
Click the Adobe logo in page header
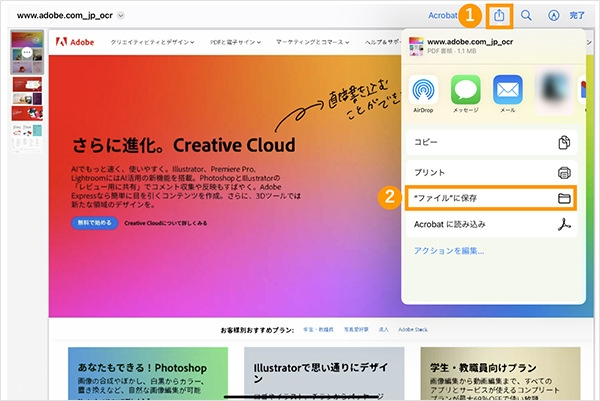(75, 42)
